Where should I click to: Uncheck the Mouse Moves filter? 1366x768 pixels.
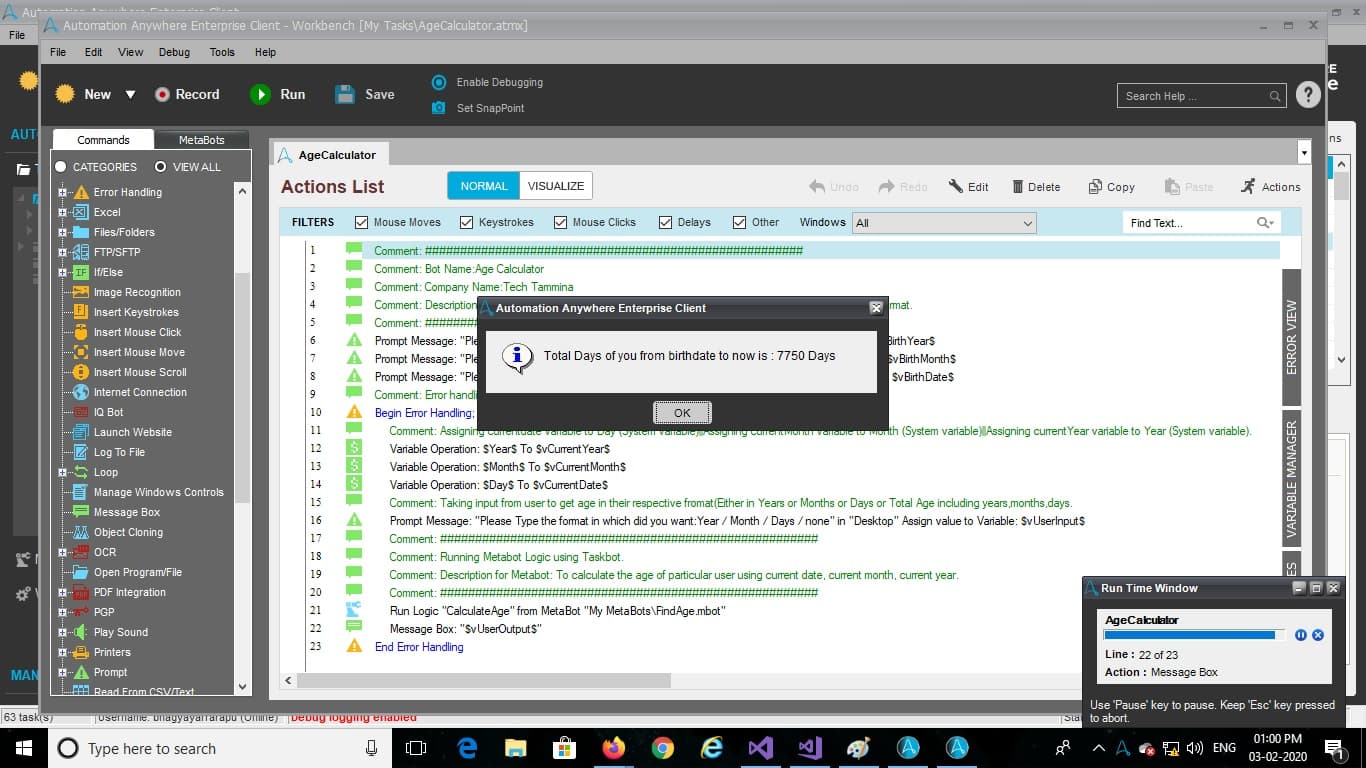(x=362, y=222)
